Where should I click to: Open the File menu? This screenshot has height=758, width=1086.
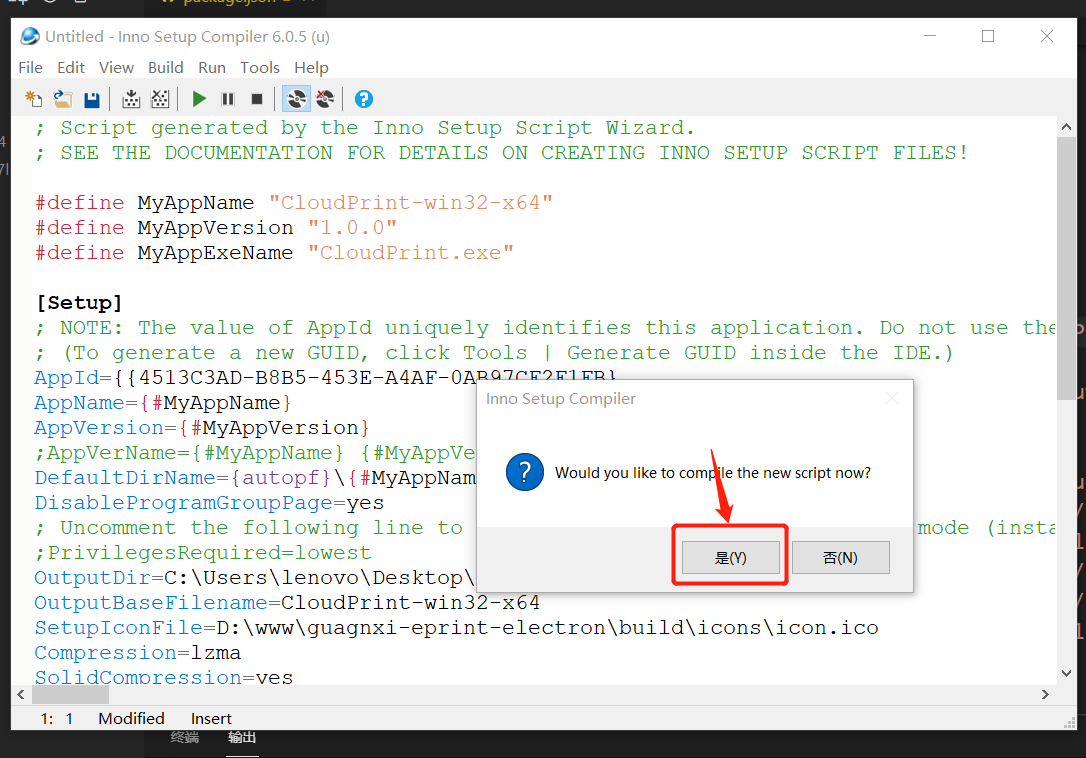point(31,67)
